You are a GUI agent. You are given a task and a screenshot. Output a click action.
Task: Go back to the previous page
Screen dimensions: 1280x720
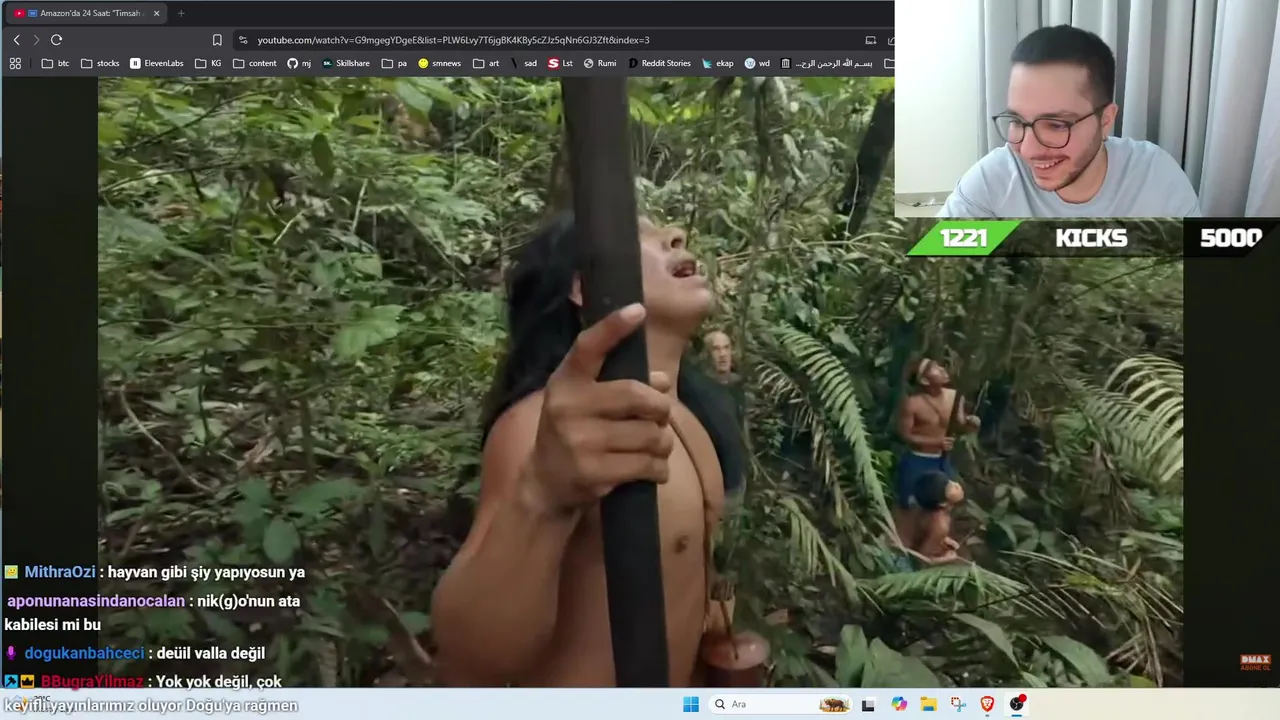(16, 40)
